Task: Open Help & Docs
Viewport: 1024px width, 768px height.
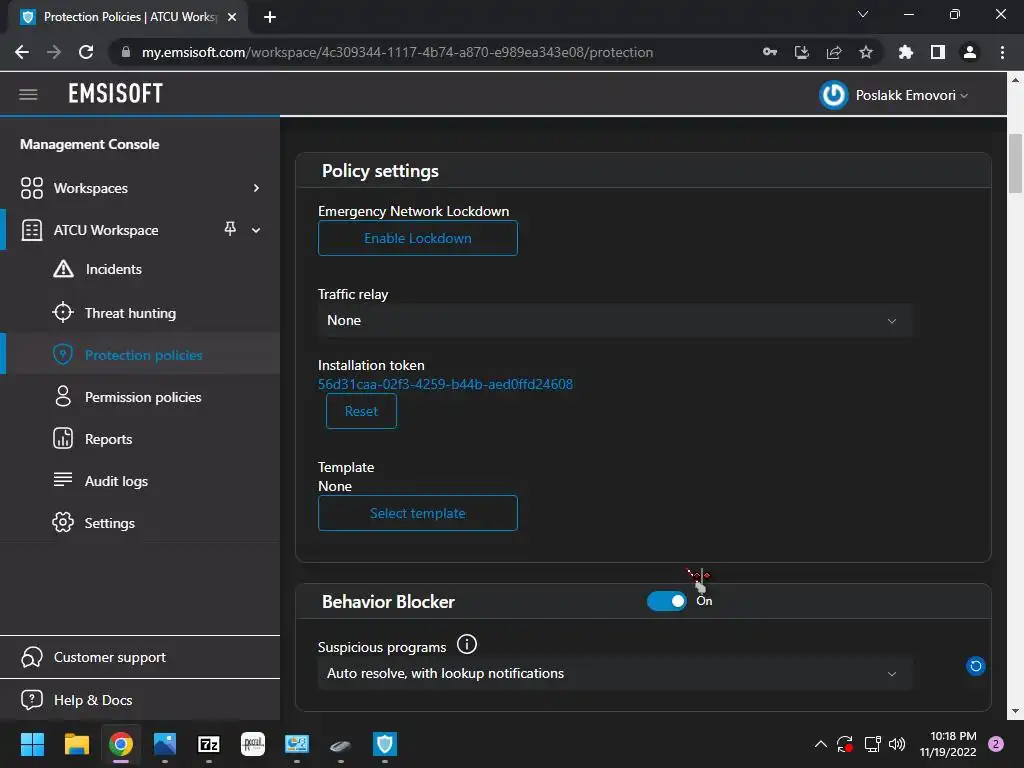Action: click(x=140, y=700)
